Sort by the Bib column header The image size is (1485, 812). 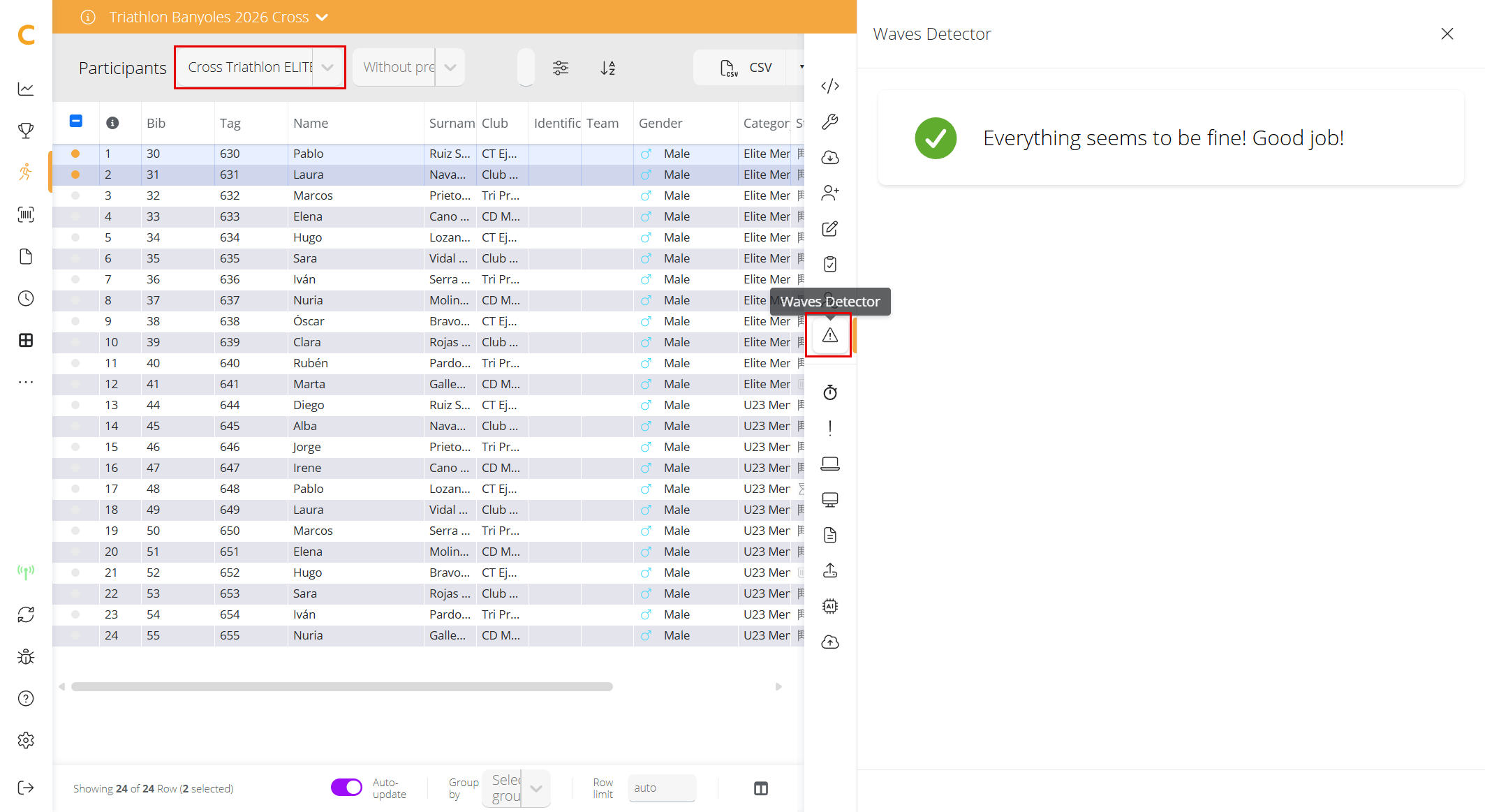[x=156, y=123]
